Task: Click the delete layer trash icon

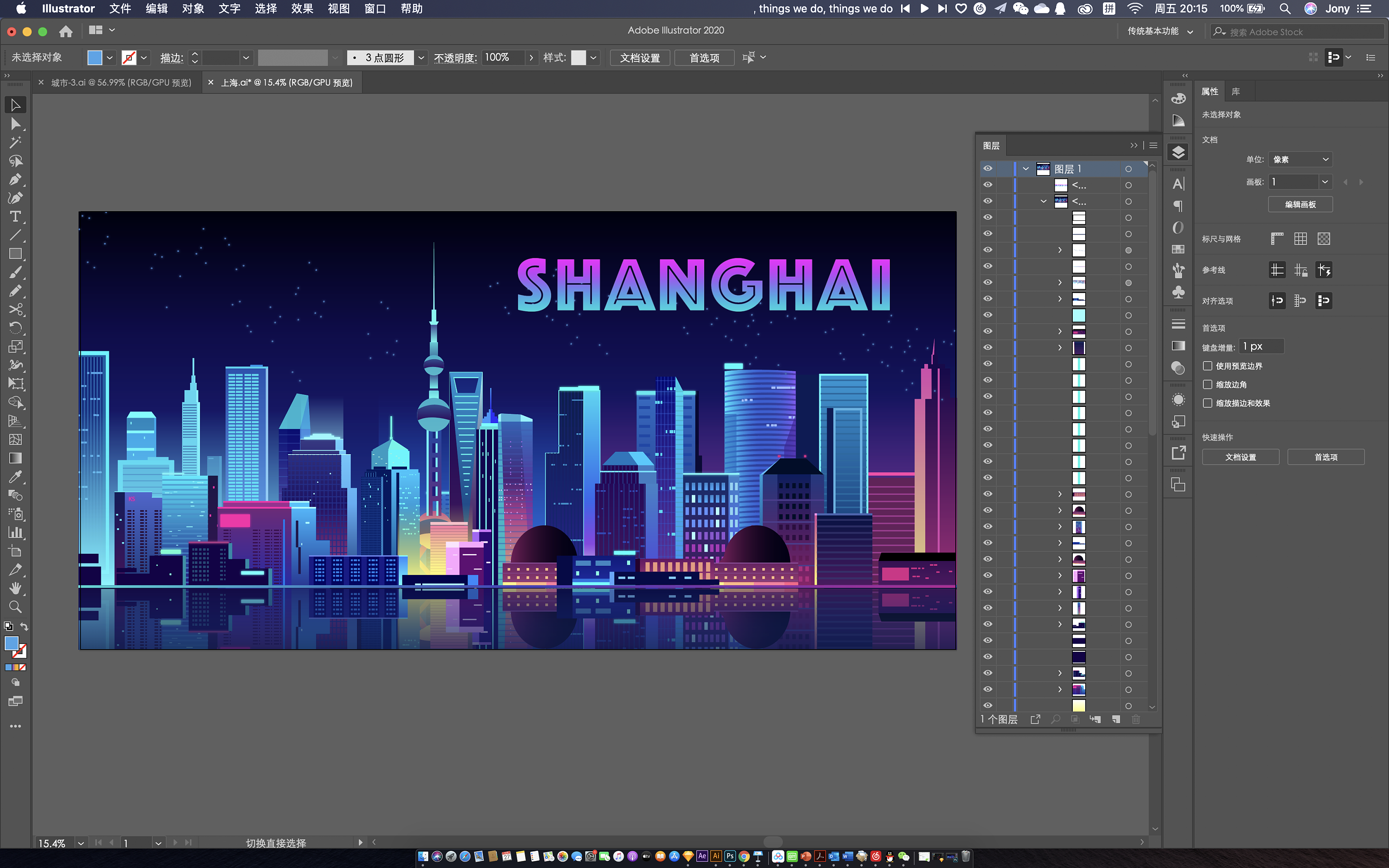Action: click(1135, 719)
